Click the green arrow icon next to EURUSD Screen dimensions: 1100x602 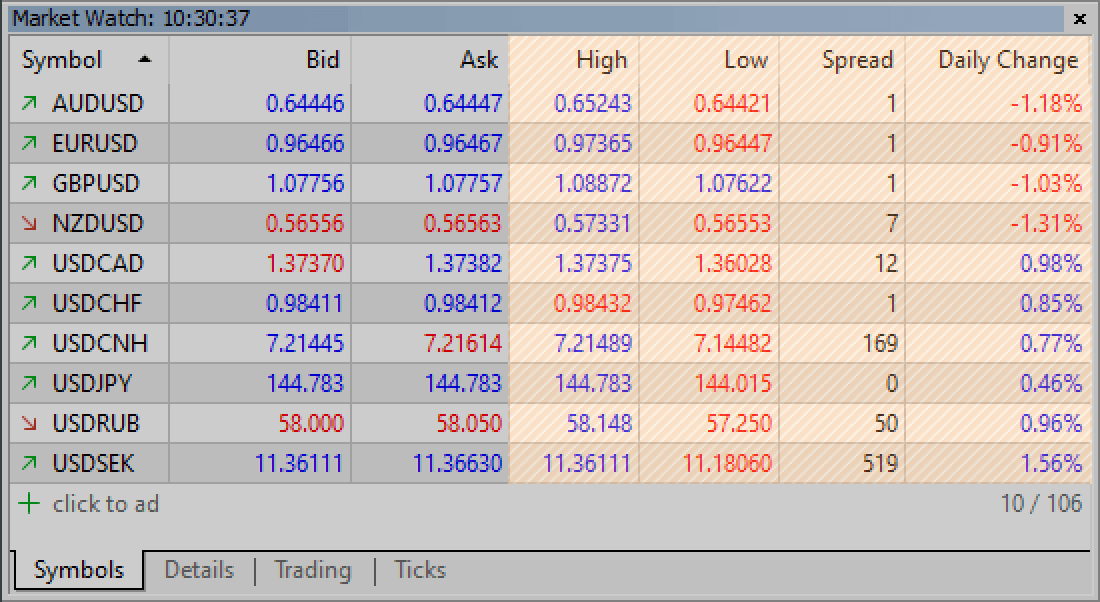click(30, 143)
